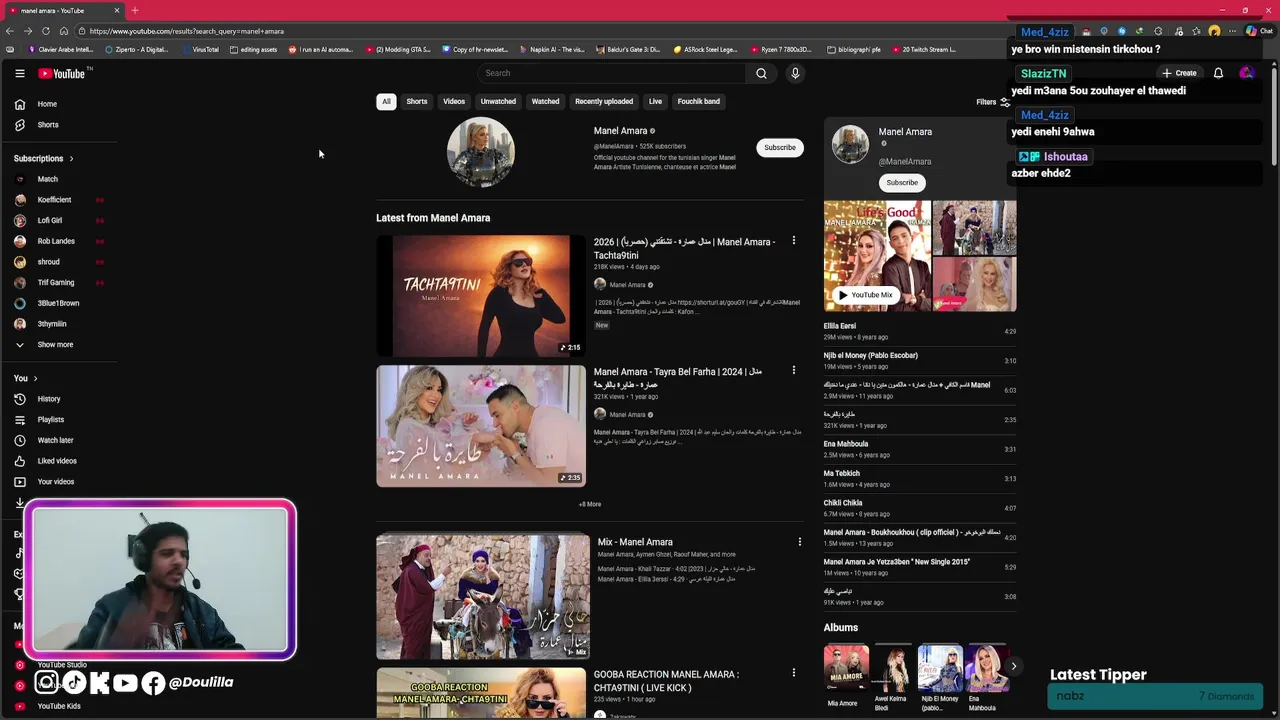
Task: Open more options for the GOOBA REACTION video
Action: [794, 673]
